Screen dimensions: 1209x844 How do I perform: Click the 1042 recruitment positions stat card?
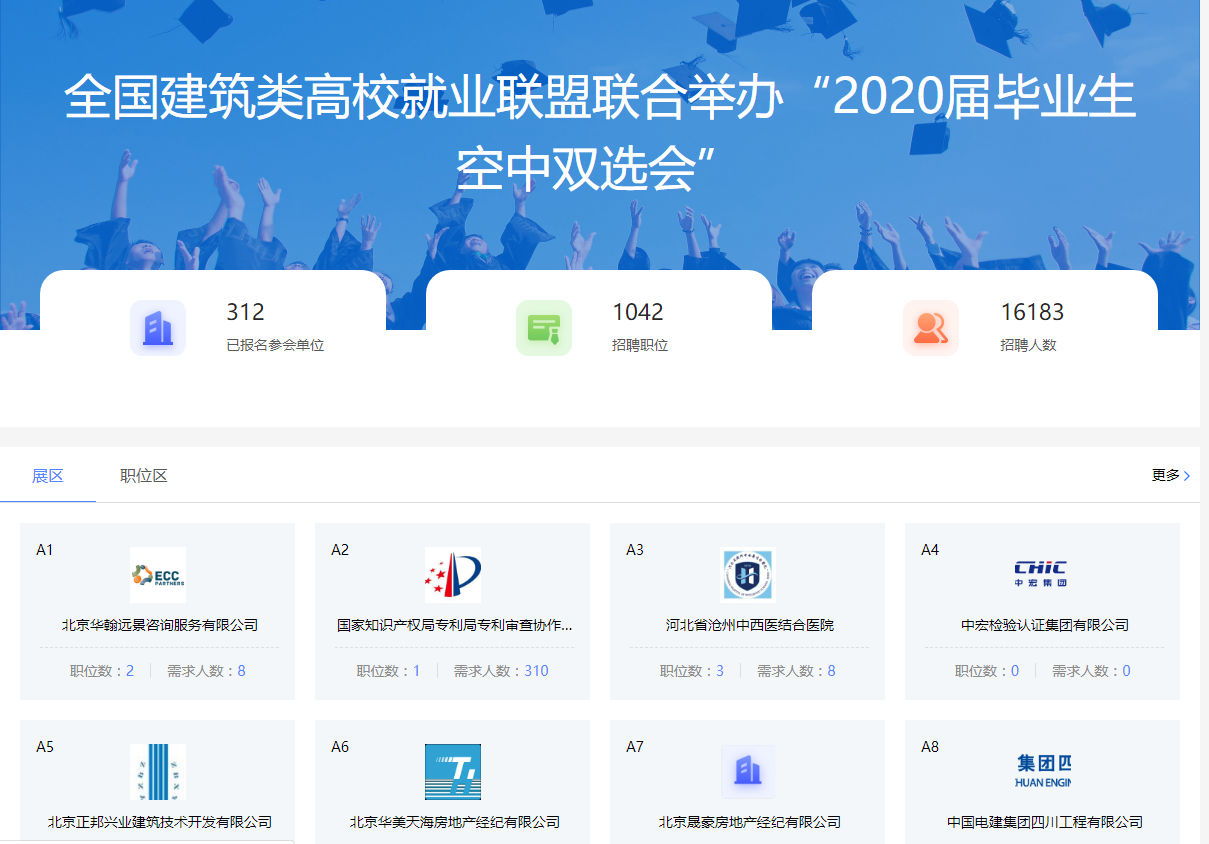pos(598,326)
